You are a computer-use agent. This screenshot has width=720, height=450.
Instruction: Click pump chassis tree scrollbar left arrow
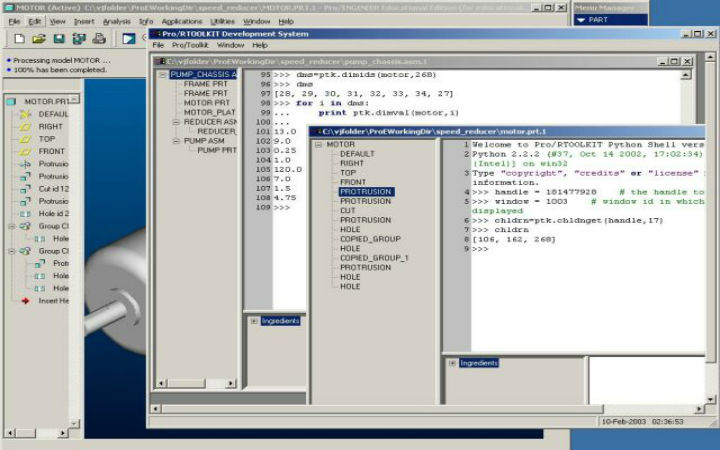[162, 383]
